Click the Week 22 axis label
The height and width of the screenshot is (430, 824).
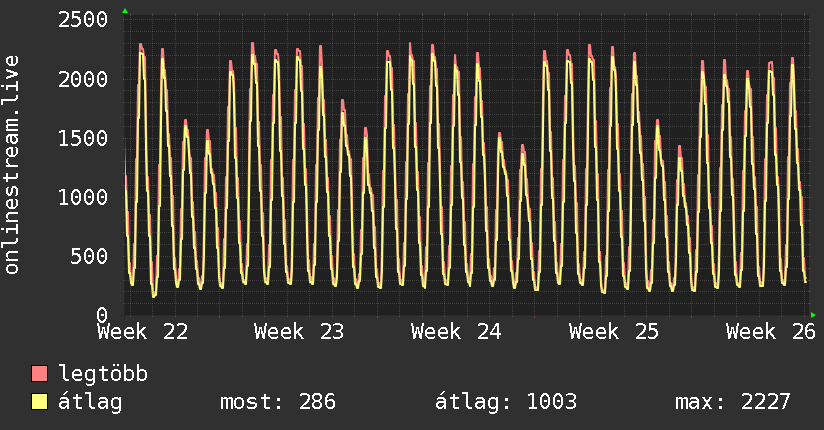click(142, 332)
